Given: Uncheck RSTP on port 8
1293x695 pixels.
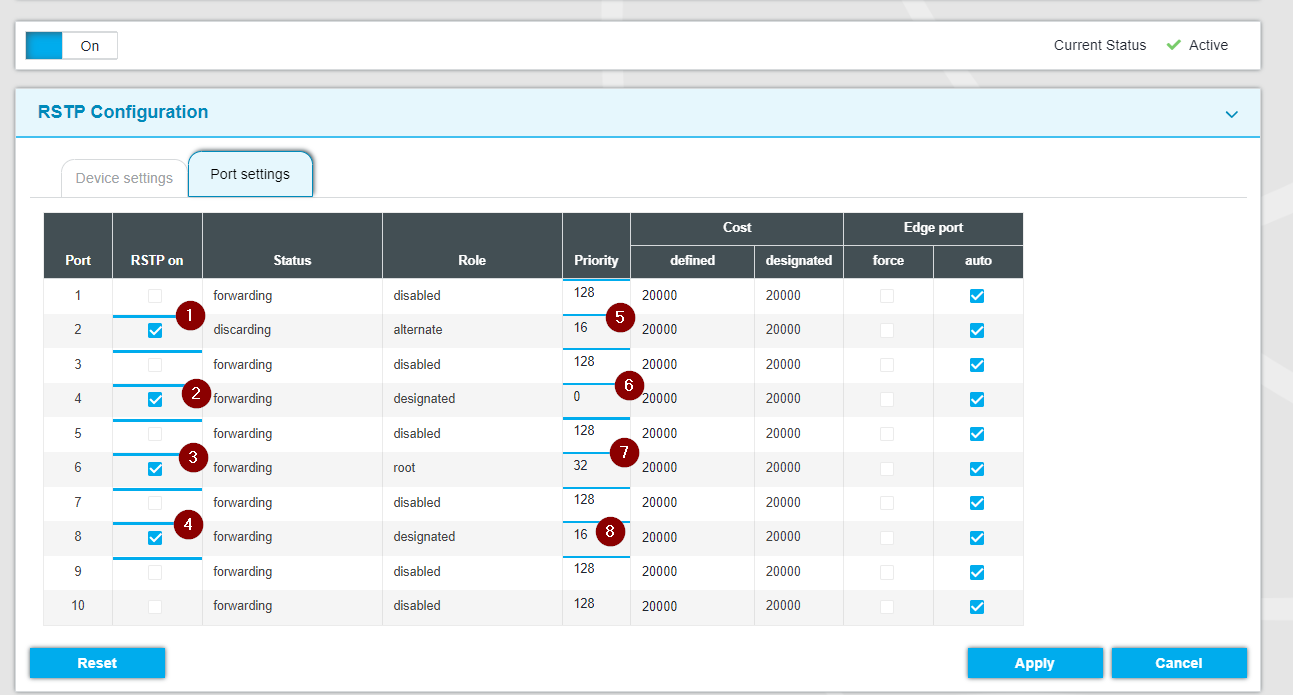Looking at the screenshot, I should (155, 538).
